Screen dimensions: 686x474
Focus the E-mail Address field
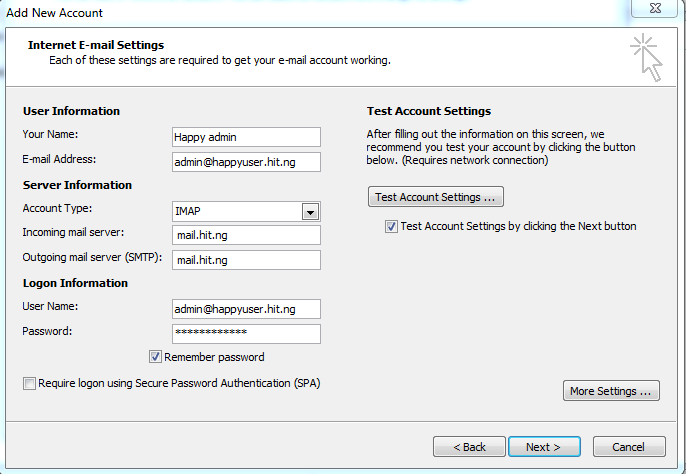tap(246, 162)
